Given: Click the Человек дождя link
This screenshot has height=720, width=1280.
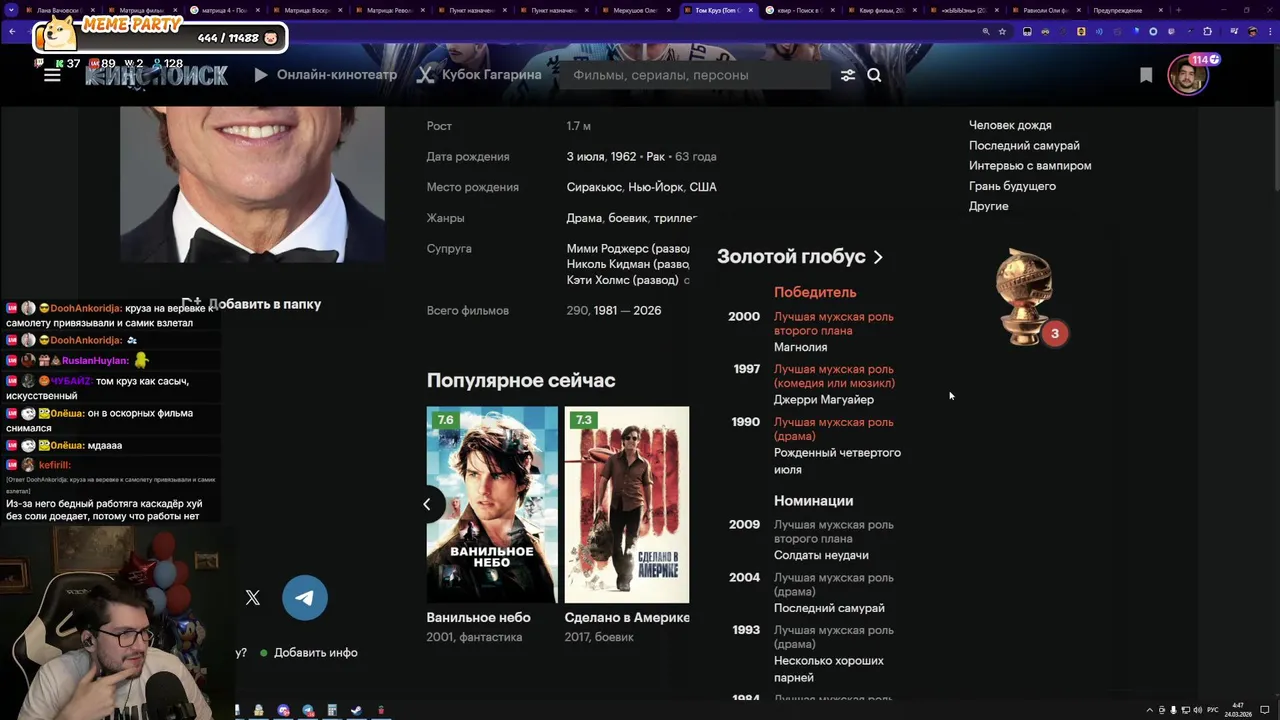Looking at the screenshot, I should [1010, 125].
